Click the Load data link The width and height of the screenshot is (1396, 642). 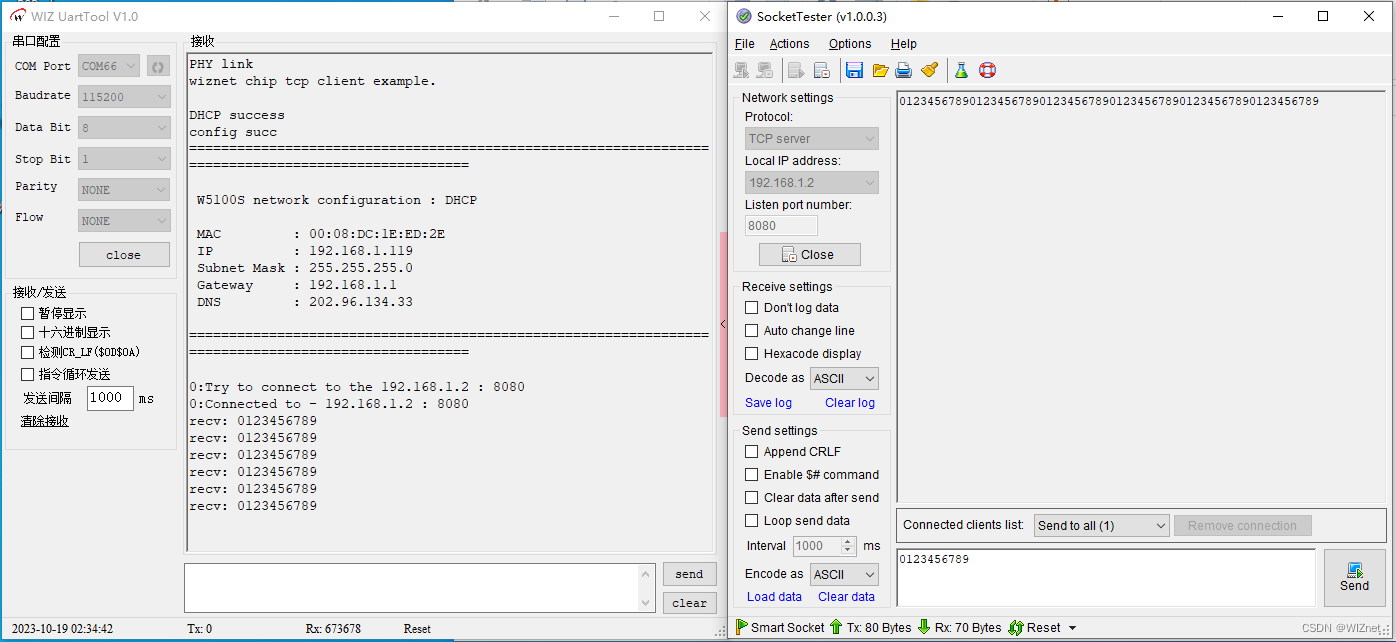point(775,597)
